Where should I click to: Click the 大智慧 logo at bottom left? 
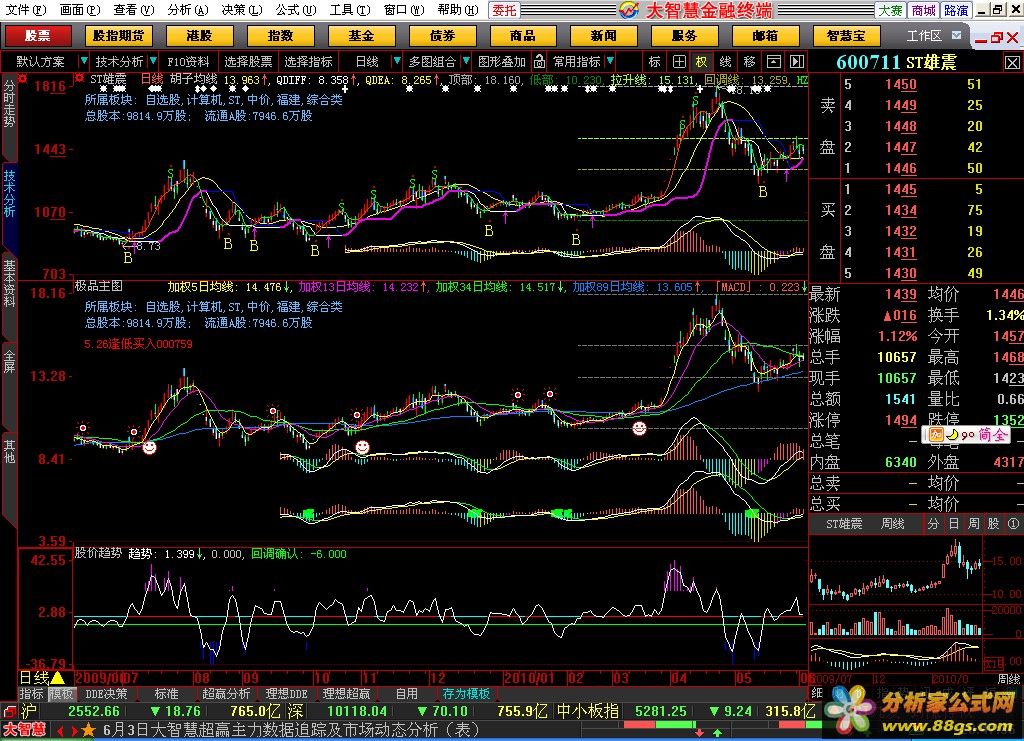24,730
